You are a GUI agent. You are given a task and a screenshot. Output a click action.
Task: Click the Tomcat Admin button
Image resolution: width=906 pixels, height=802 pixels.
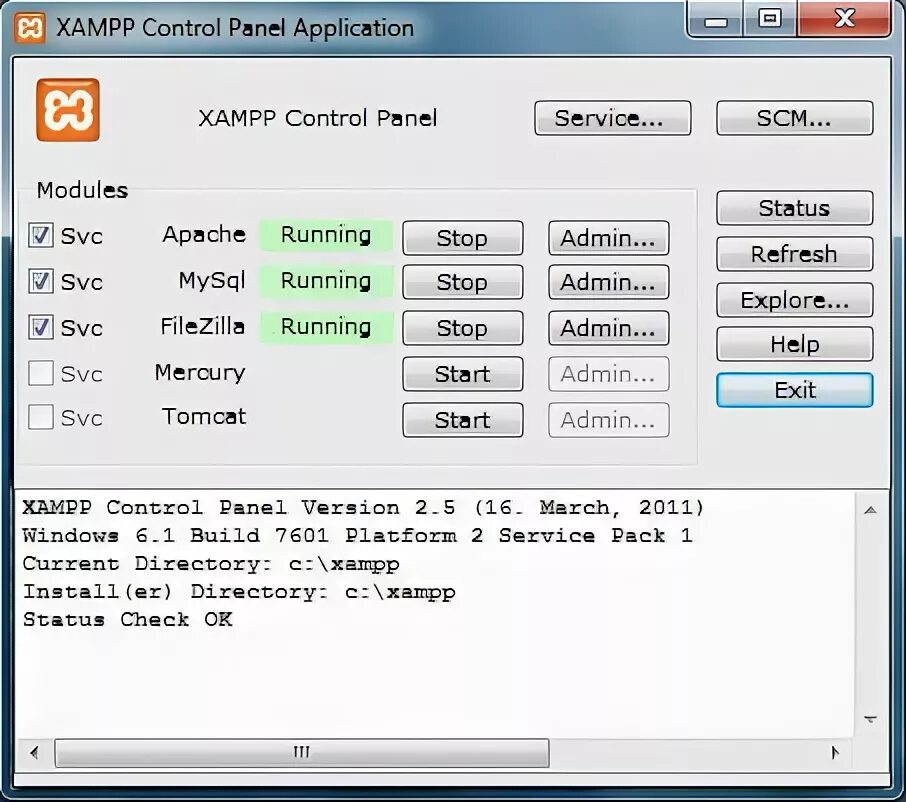[609, 419]
